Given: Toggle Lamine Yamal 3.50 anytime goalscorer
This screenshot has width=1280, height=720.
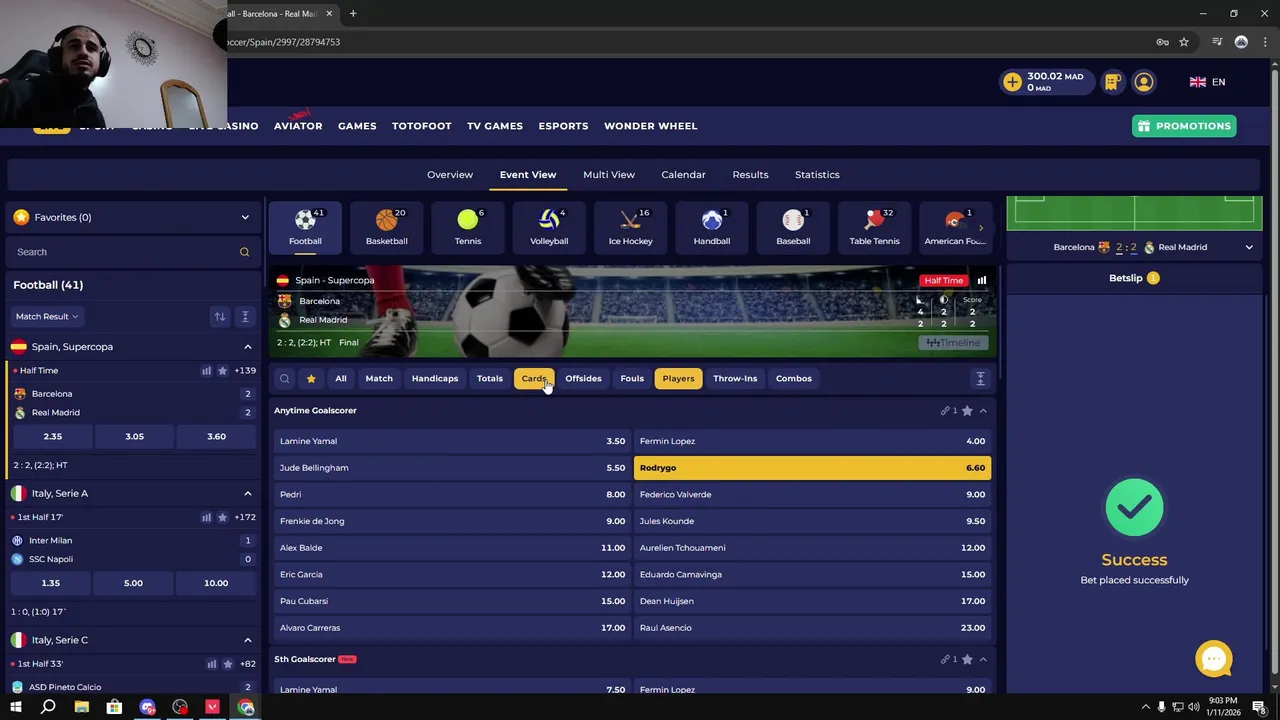Looking at the screenshot, I should coord(452,441).
